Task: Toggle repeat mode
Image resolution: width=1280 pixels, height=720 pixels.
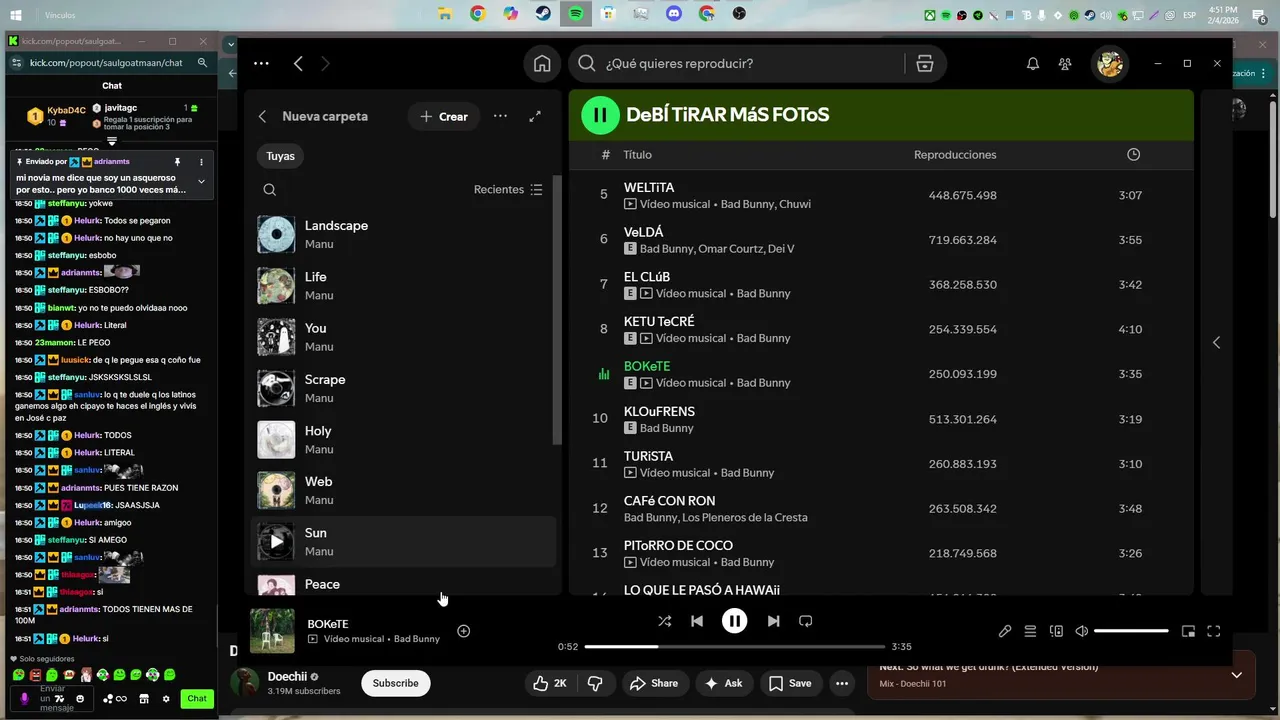Action: [x=805, y=621]
